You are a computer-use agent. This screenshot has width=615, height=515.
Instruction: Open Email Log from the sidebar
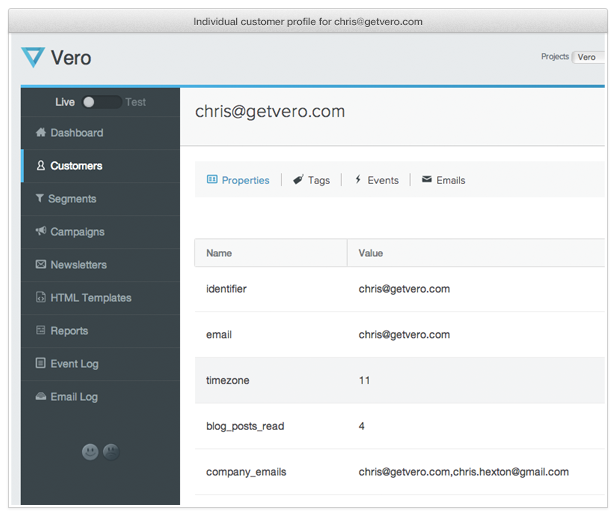tap(74, 397)
